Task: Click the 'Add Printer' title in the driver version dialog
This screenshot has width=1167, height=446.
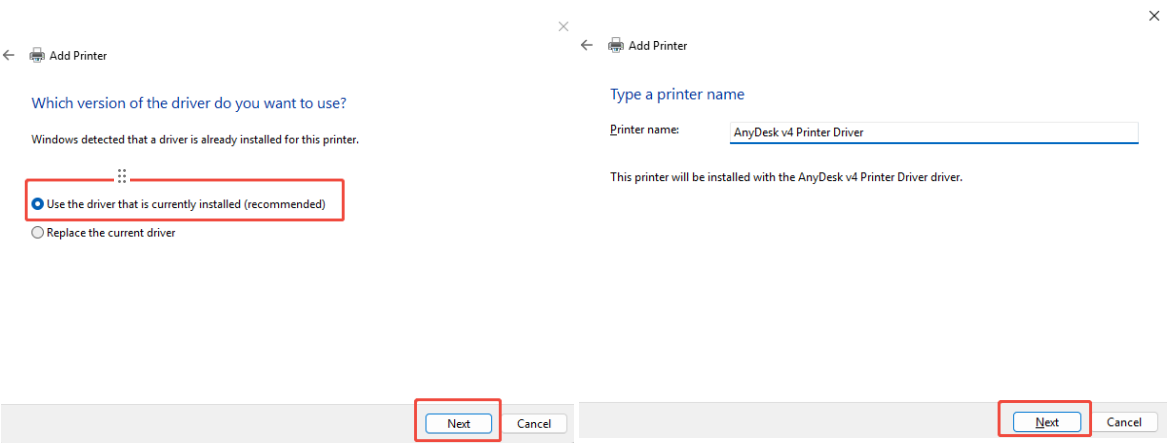Action: pos(78,56)
